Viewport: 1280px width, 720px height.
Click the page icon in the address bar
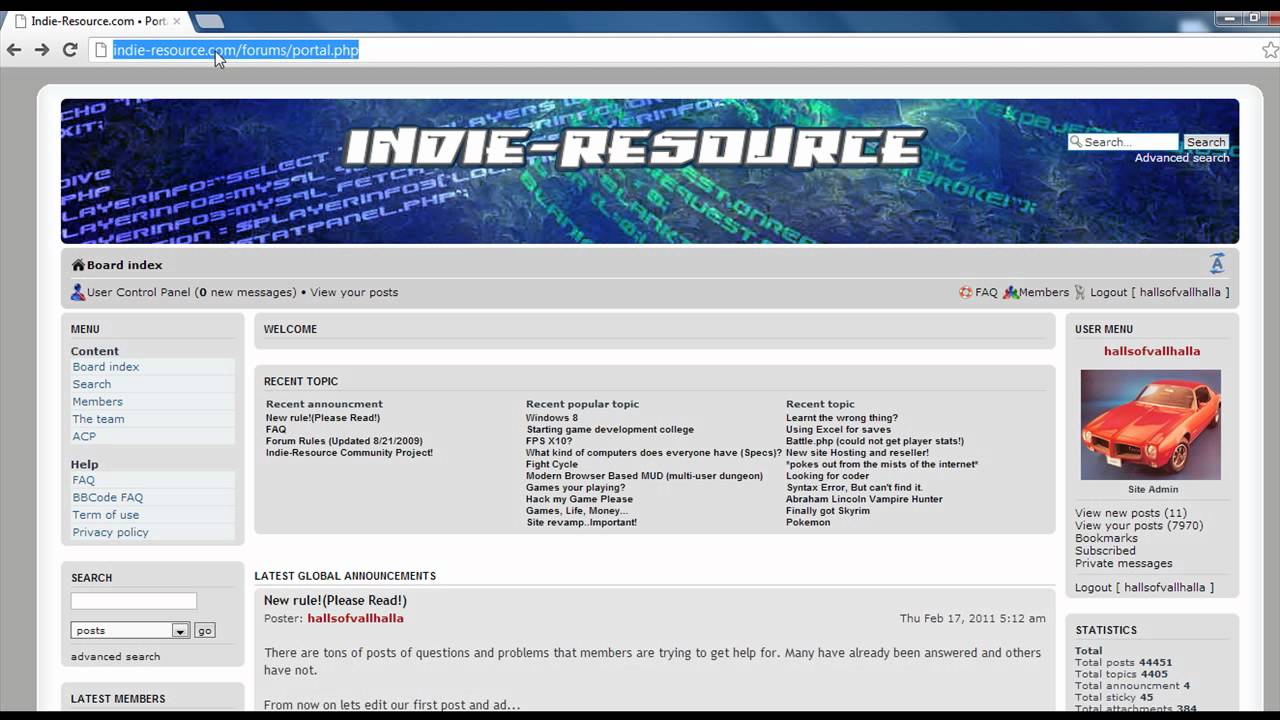pos(100,50)
